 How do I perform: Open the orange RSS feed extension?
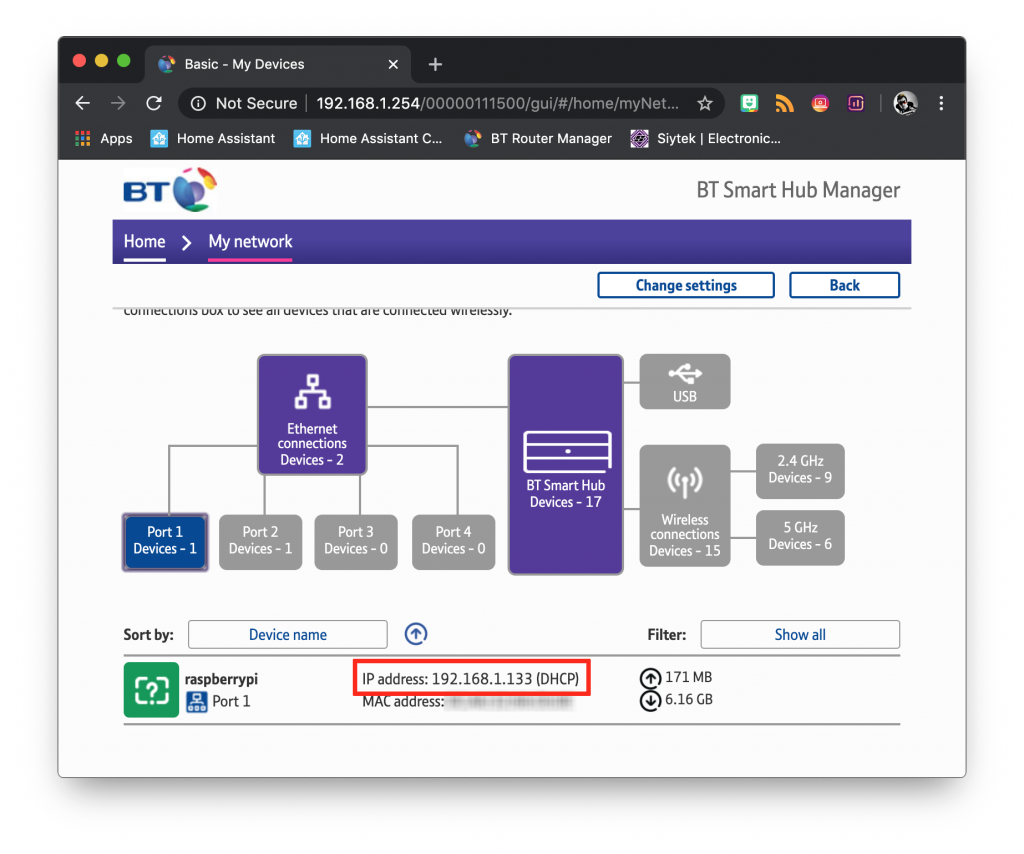(x=784, y=103)
